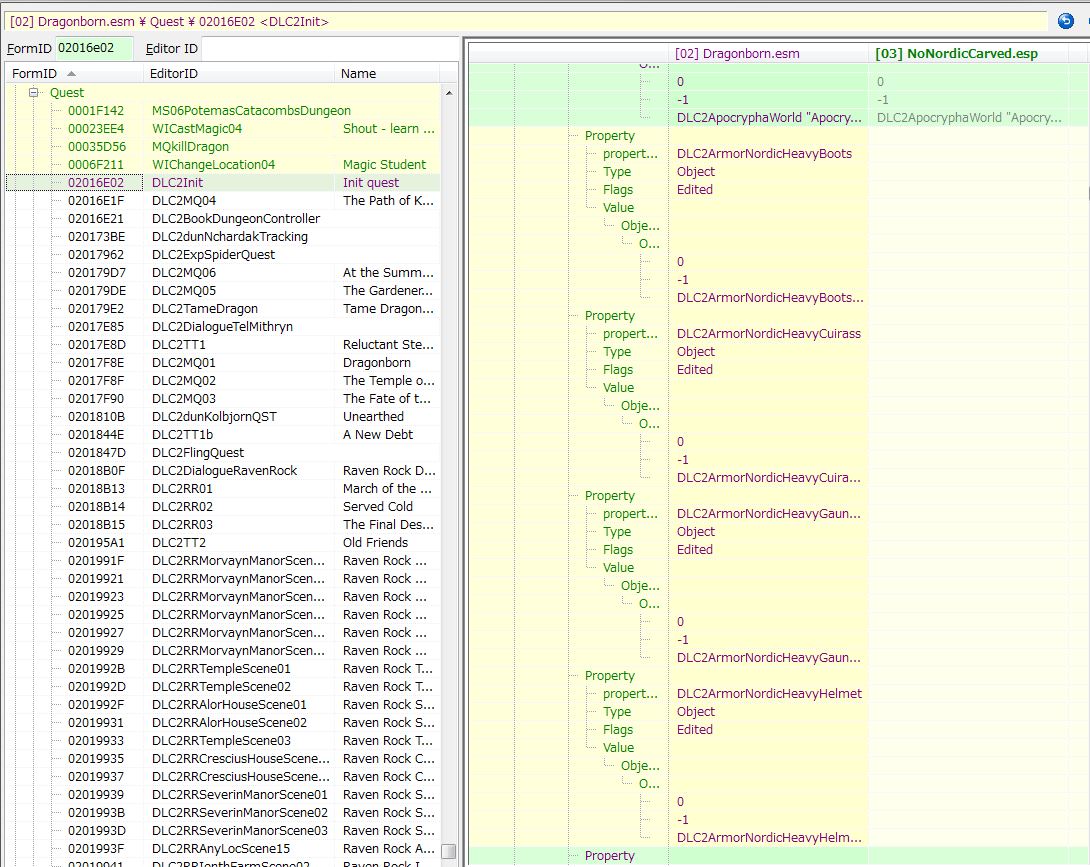Select MQkillDragon quest row
The image size is (1090, 867).
pos(223,147)
